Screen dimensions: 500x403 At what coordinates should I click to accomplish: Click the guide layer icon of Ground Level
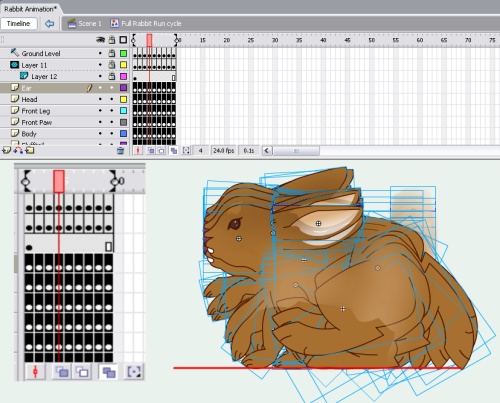tap(14, 52)
